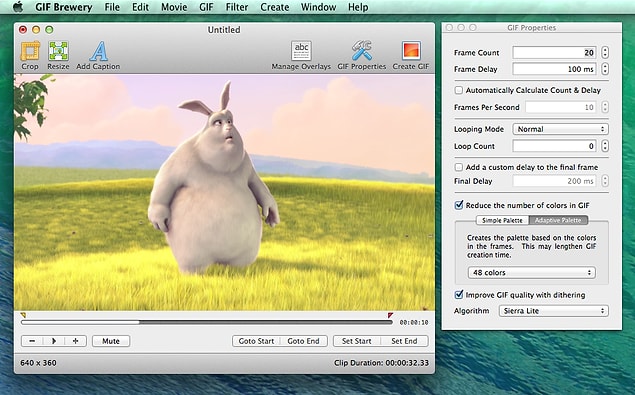Viewport: 635px width, 395px height.
Task: Switch to the Simple Palette tab
Action: 502,220
